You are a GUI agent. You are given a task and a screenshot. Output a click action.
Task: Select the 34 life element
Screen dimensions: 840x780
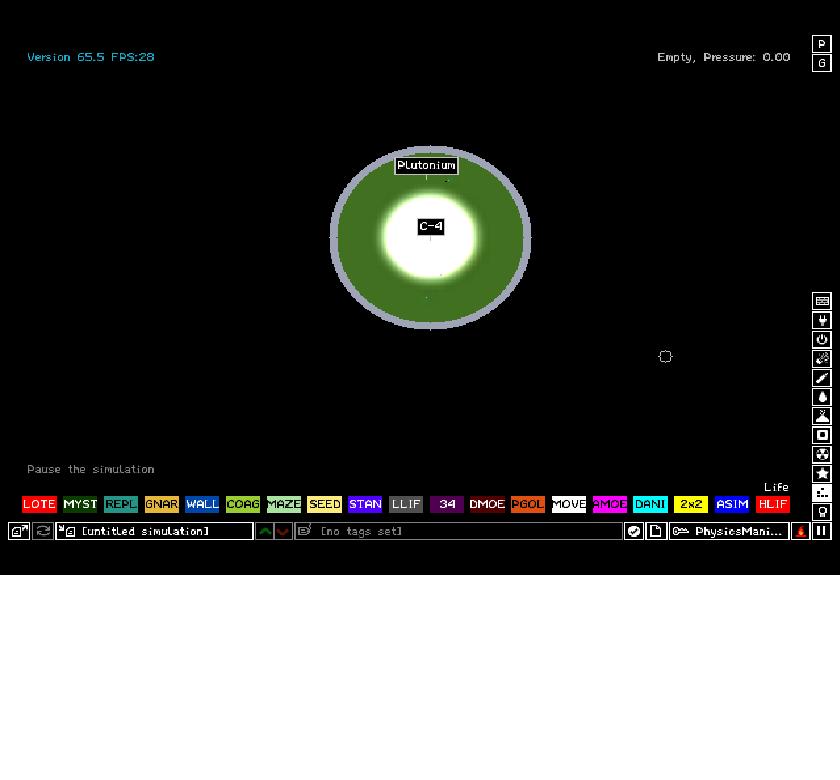click(x=447, y=504)
